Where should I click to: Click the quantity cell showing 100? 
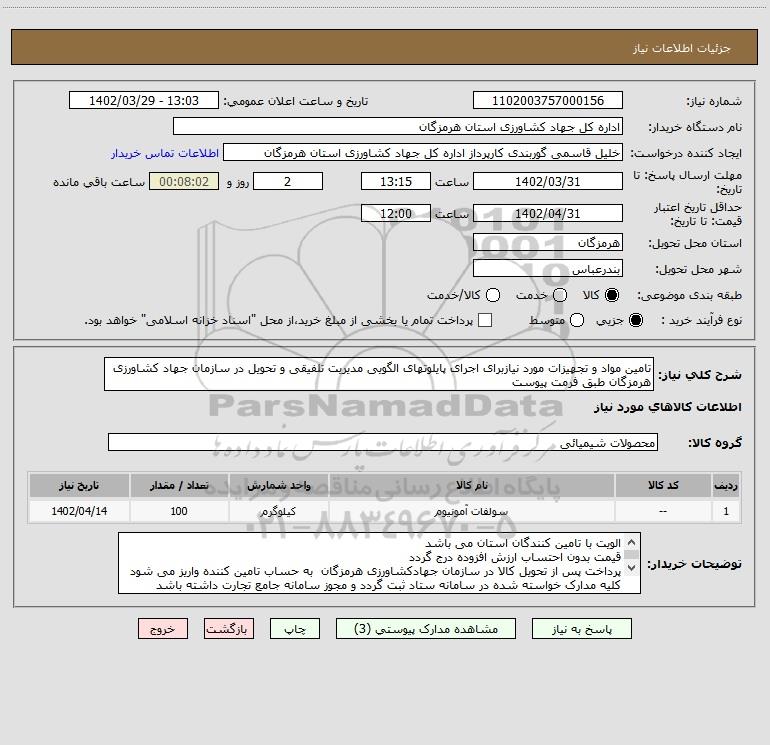179,511
